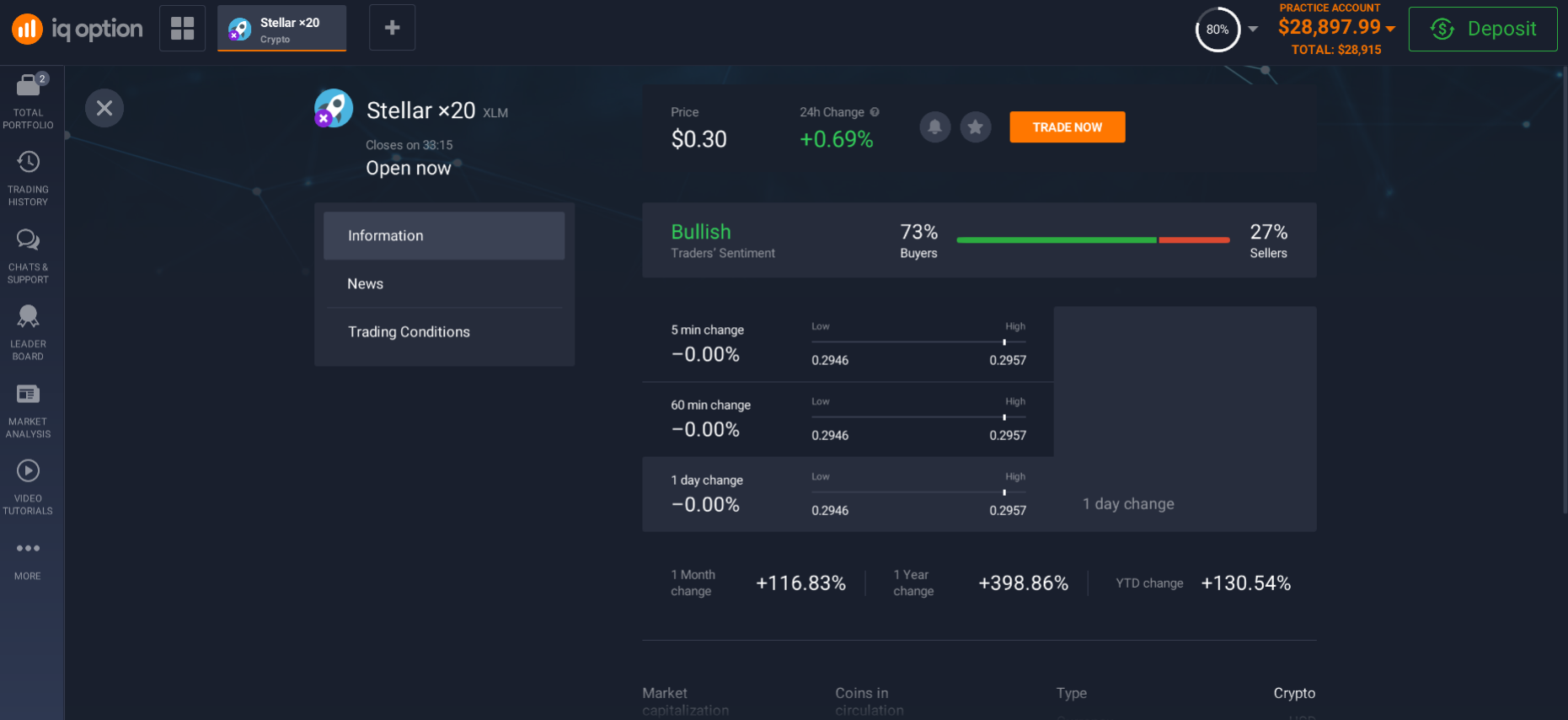Click the TRADE NOW button
The image size is (1568, 720).
[x=1067, y=127]
